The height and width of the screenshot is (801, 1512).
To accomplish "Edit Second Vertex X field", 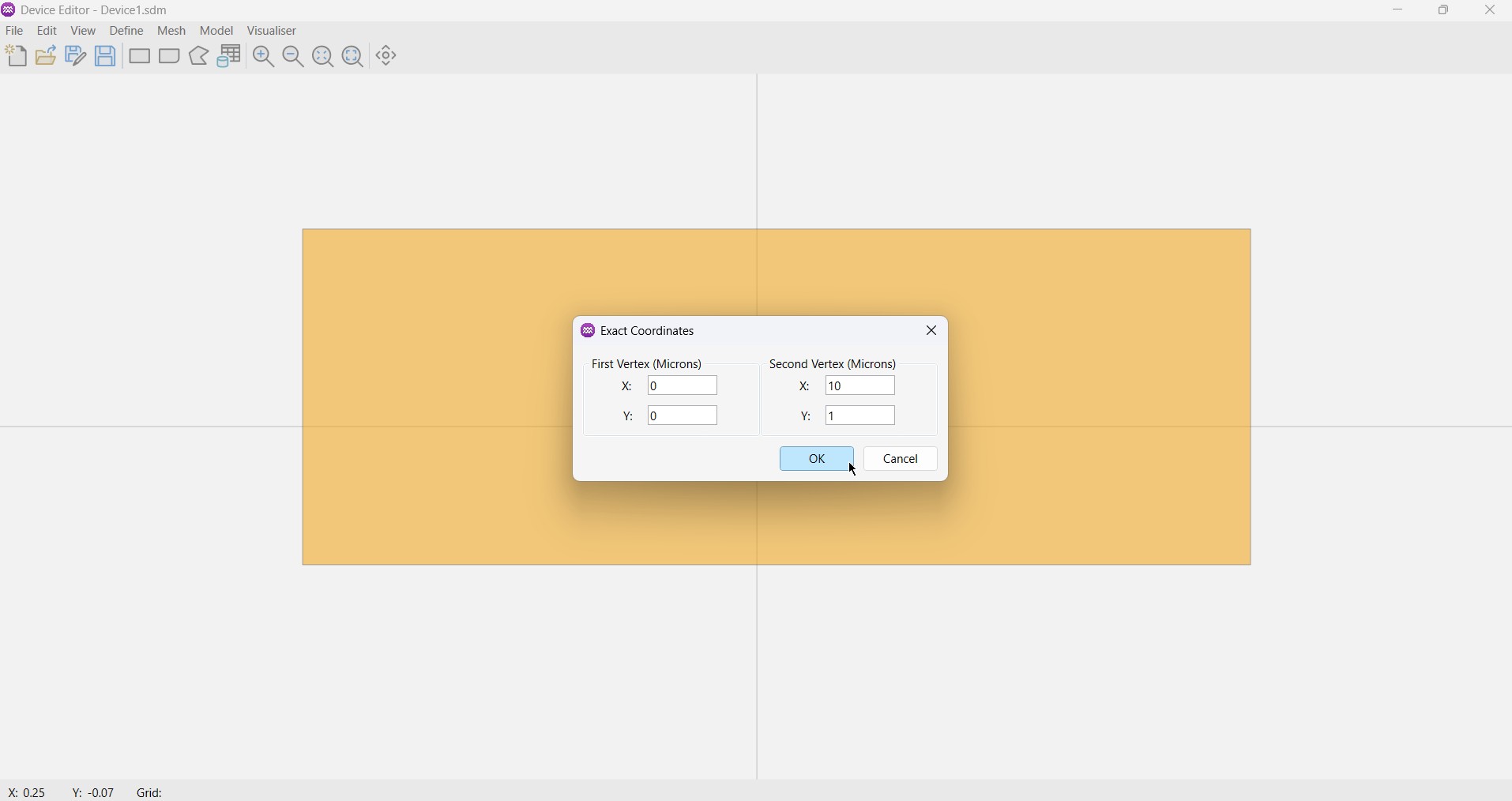I will (x=860, y=386).
